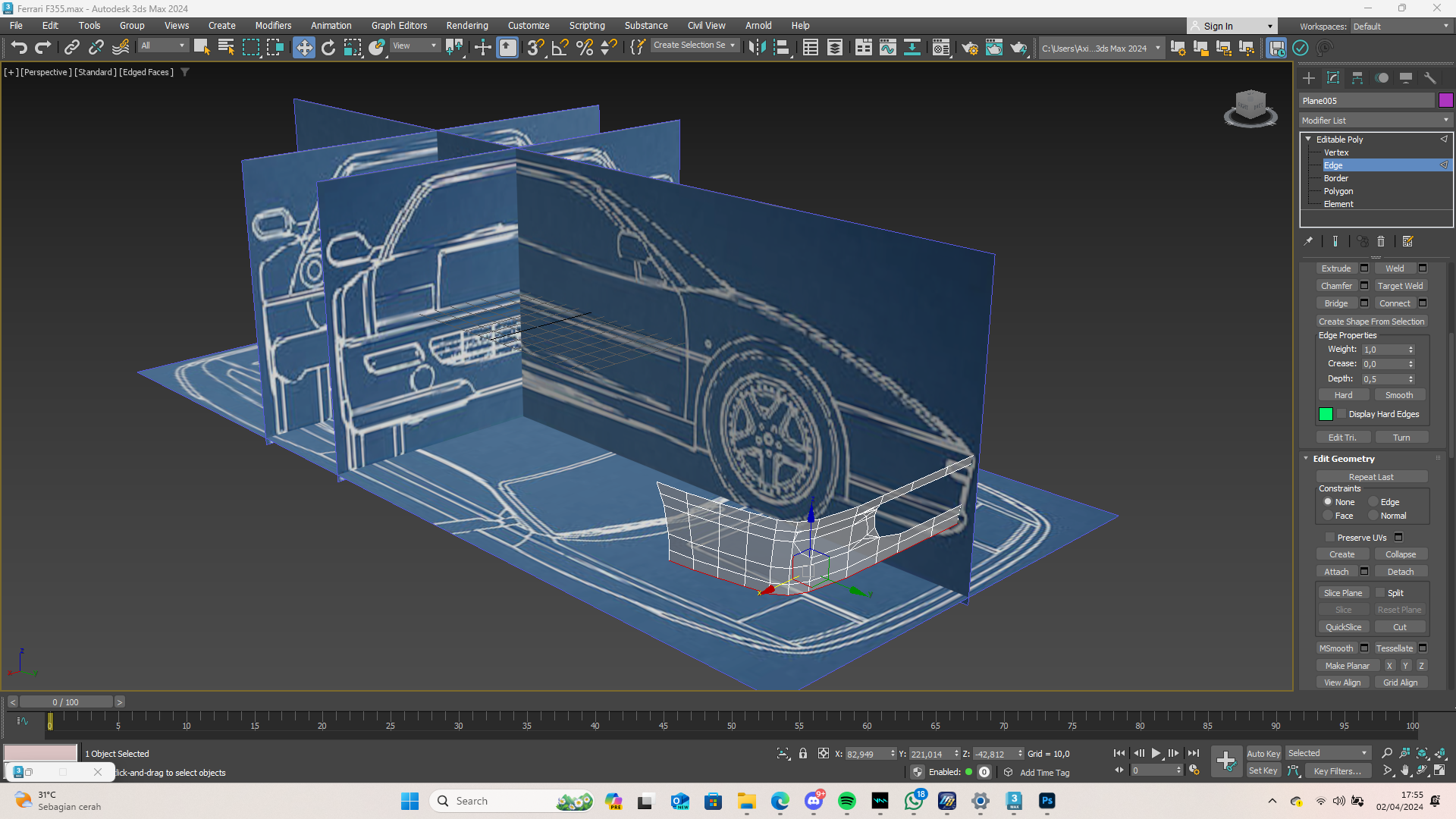Select the Rotate tool

(328, 48)
